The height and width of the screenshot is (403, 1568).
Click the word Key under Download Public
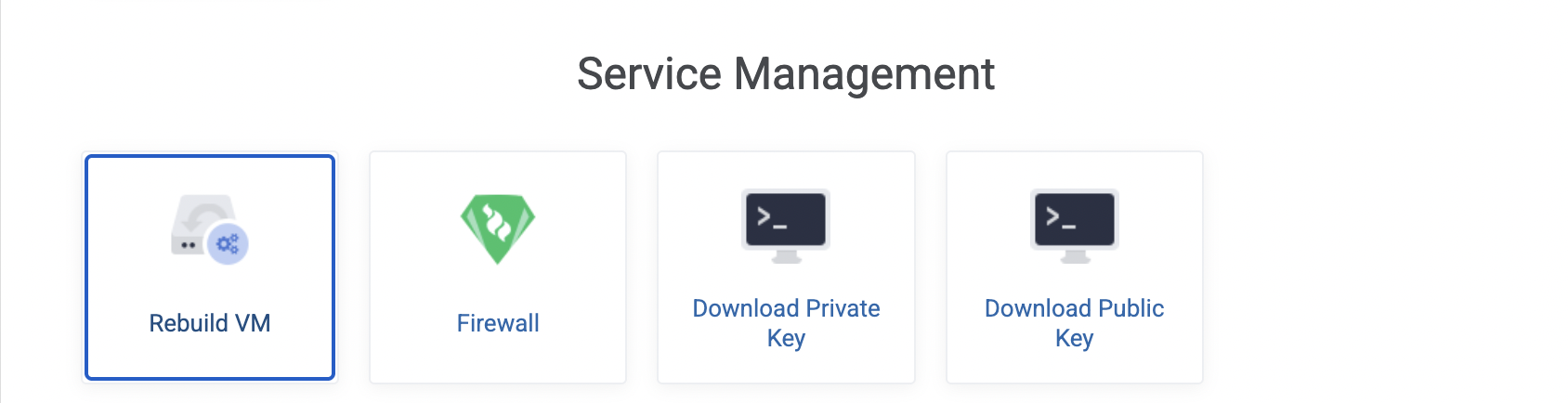coord(1075,338)
